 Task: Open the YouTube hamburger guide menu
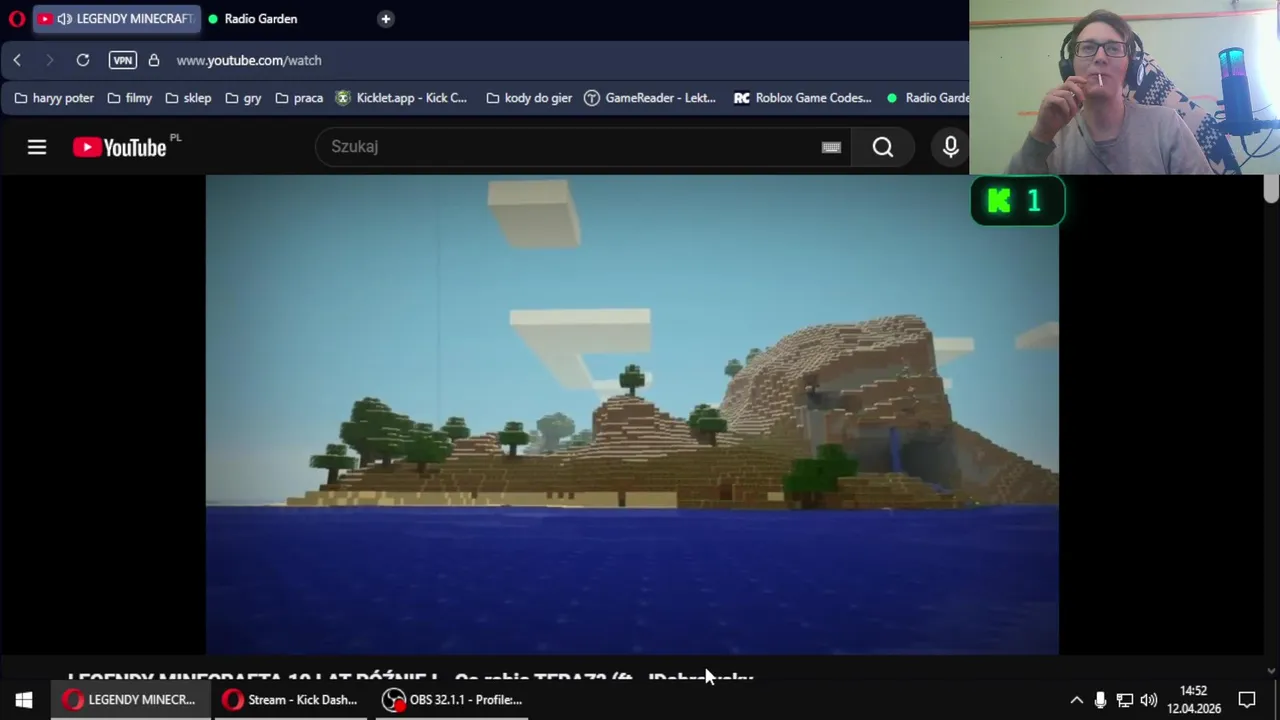37,147
